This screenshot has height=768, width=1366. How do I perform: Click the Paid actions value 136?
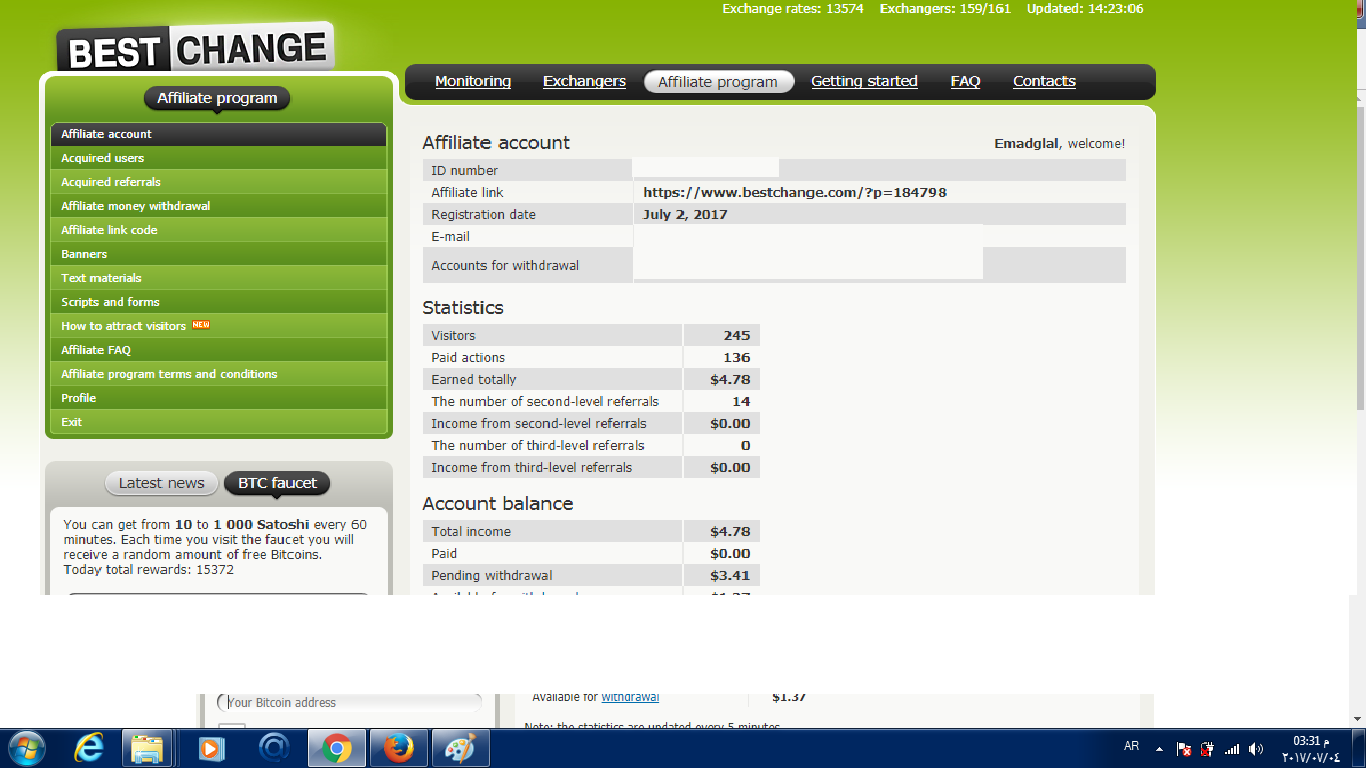click(737, 357)
